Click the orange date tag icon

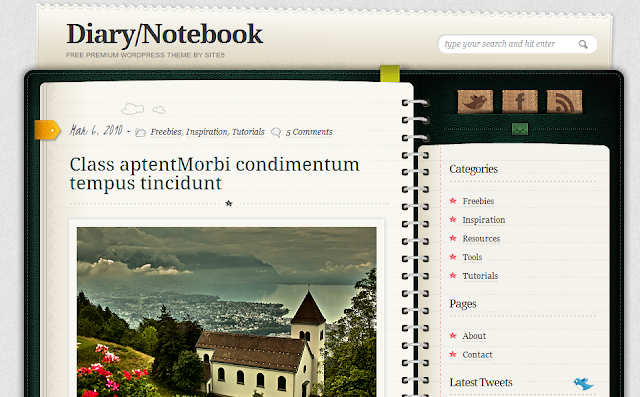[47, 130]
